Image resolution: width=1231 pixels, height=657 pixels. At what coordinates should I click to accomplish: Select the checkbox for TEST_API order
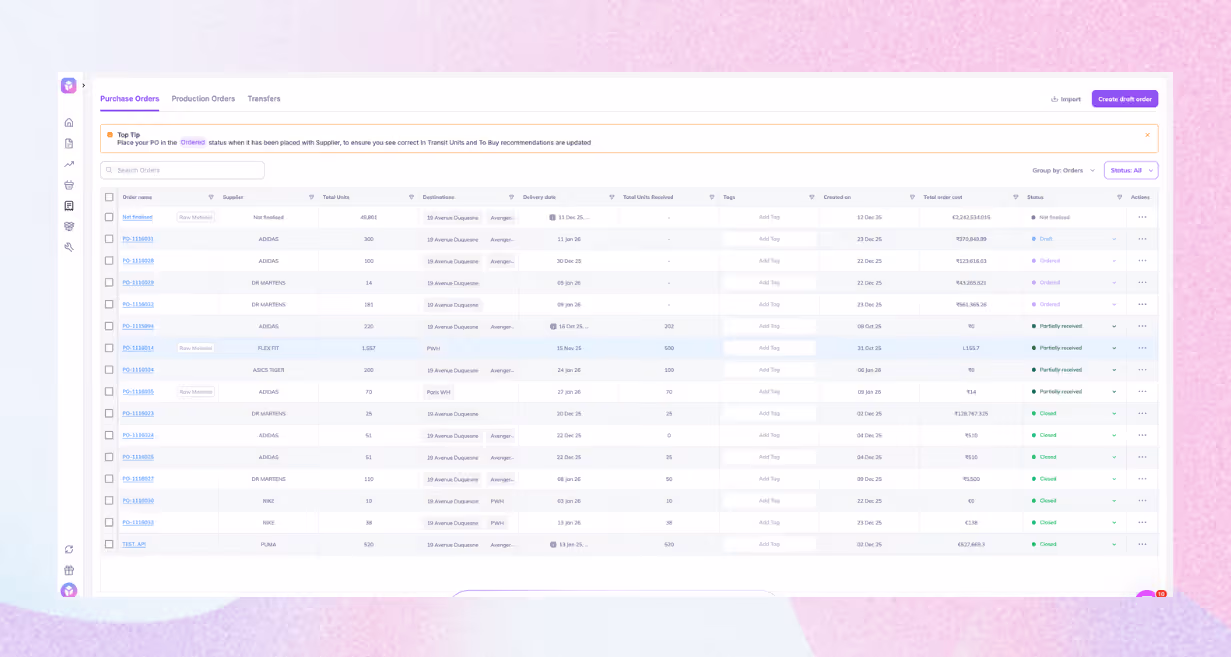[x=109, y=544]
